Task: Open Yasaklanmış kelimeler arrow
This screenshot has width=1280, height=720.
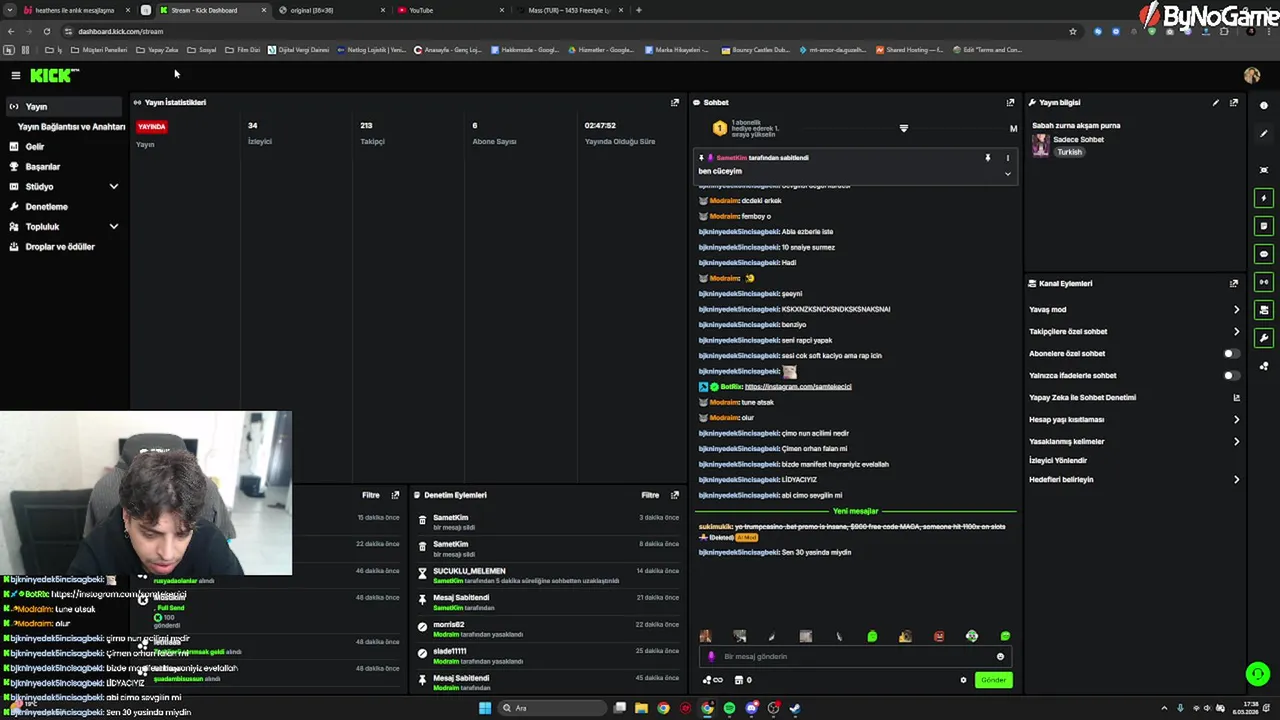Action: [x=1236, y=441]
